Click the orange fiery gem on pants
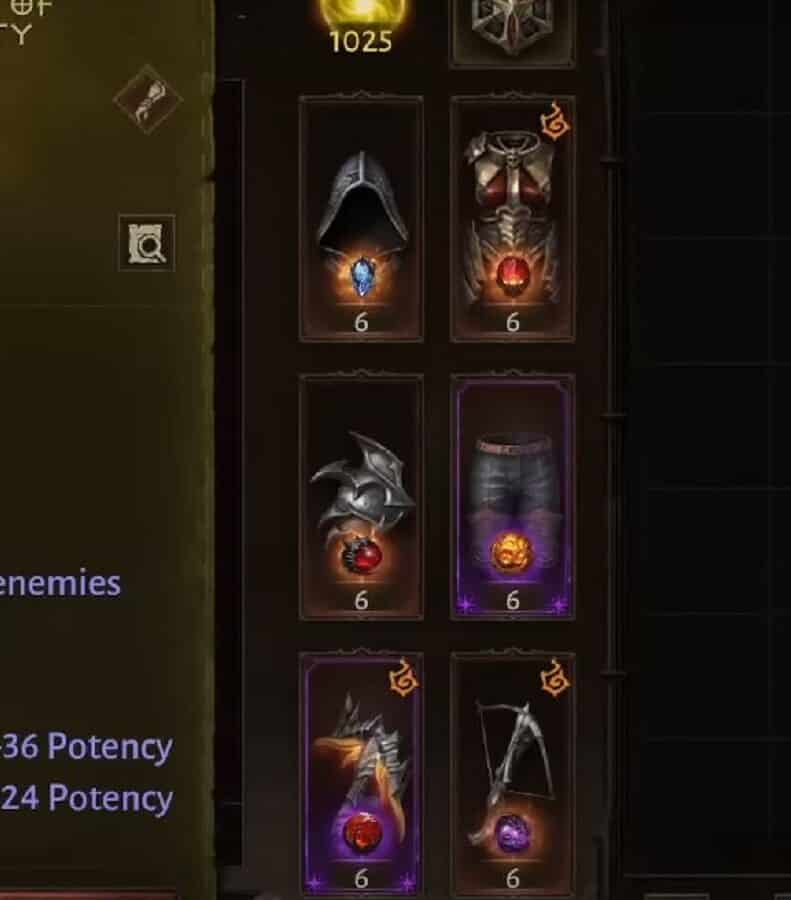The image size is (791, 900). (x=512, y=551)
